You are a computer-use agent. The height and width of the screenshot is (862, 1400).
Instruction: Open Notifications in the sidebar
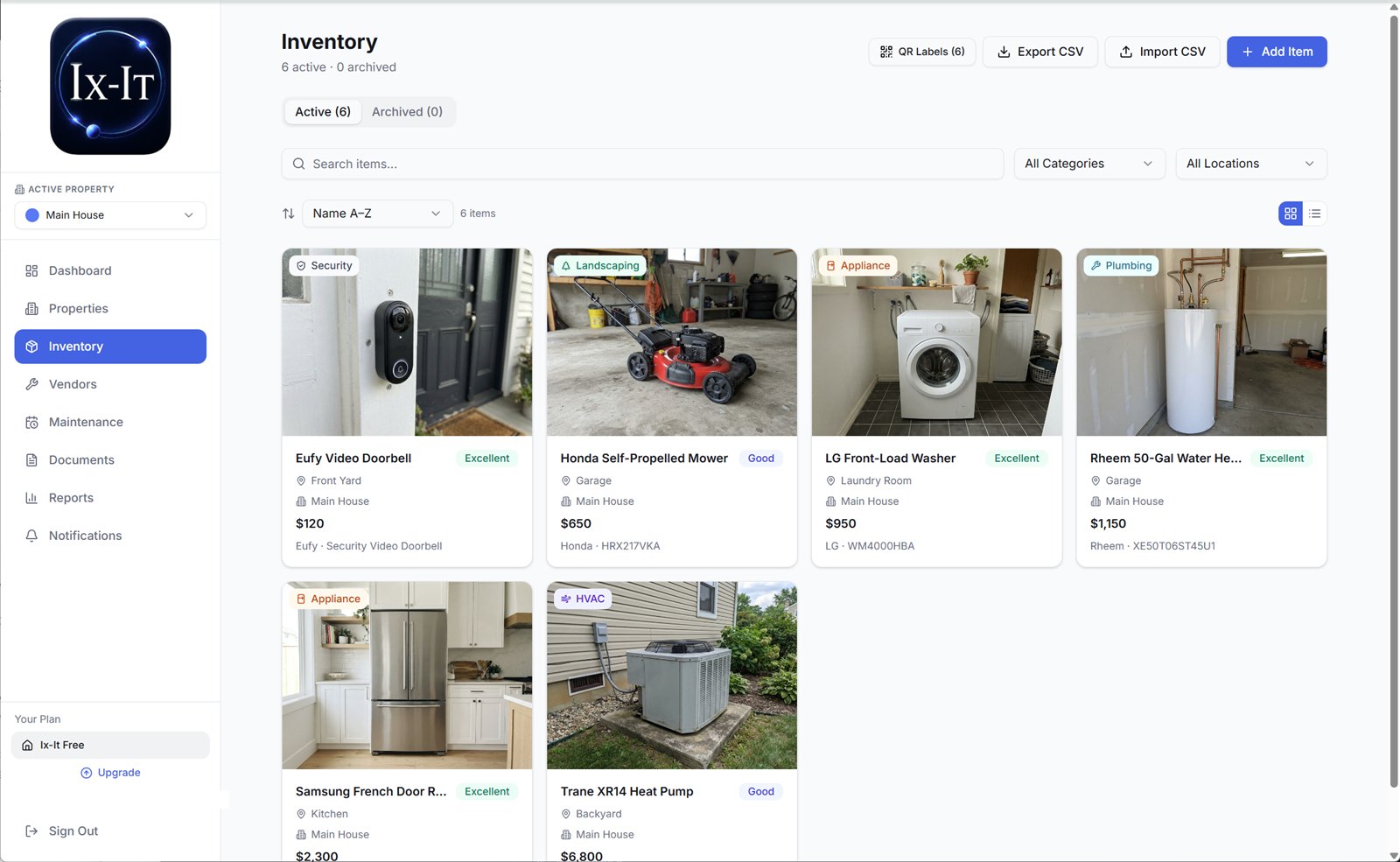[110, 536]
